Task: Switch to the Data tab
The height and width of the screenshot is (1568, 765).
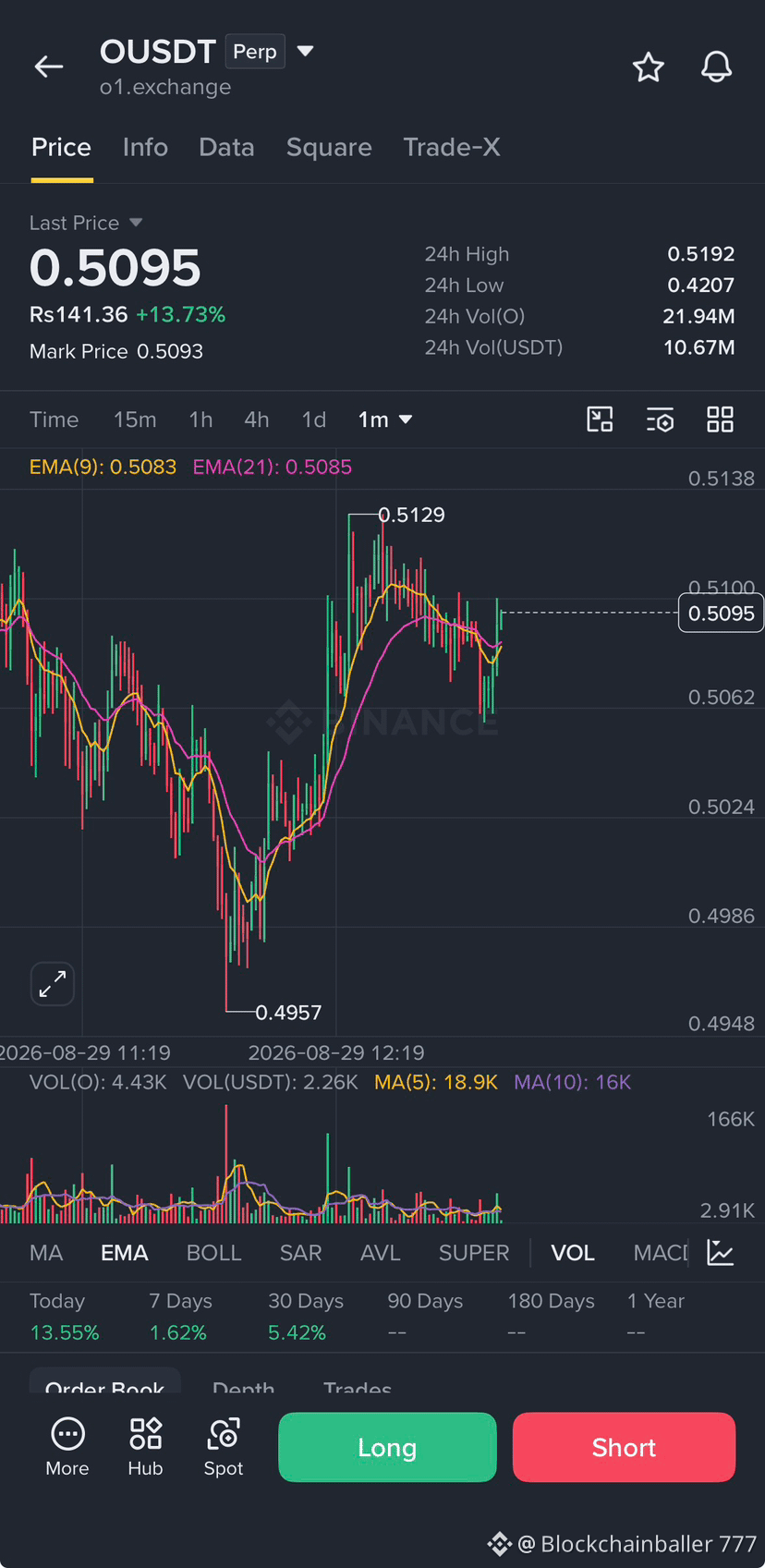Action: point(226,147)
